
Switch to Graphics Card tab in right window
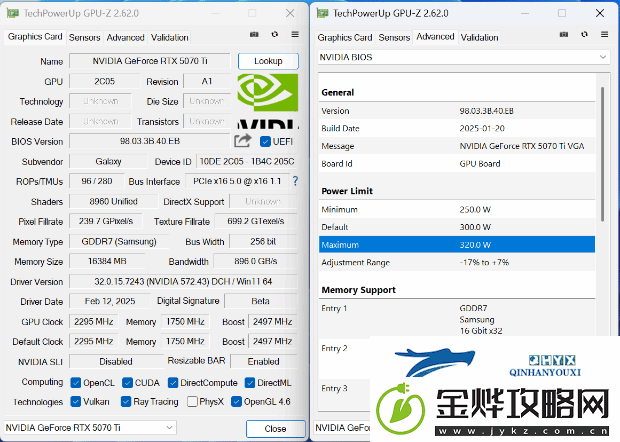click(x=344, y=38)
